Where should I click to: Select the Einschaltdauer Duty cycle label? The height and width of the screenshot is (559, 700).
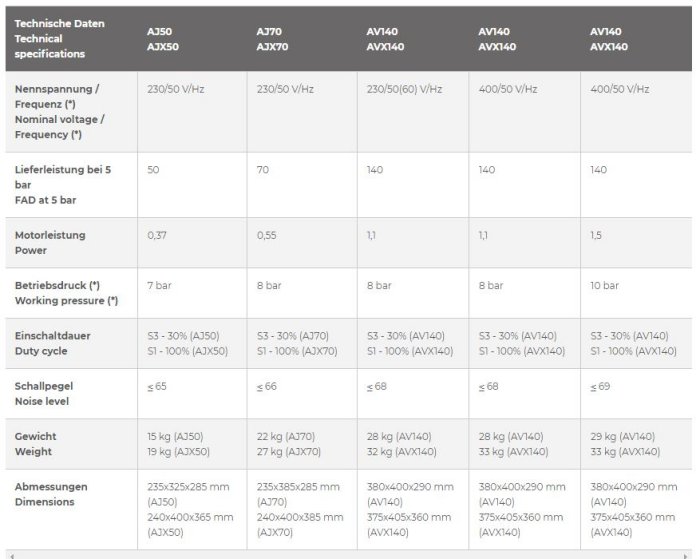coord(53,343)
